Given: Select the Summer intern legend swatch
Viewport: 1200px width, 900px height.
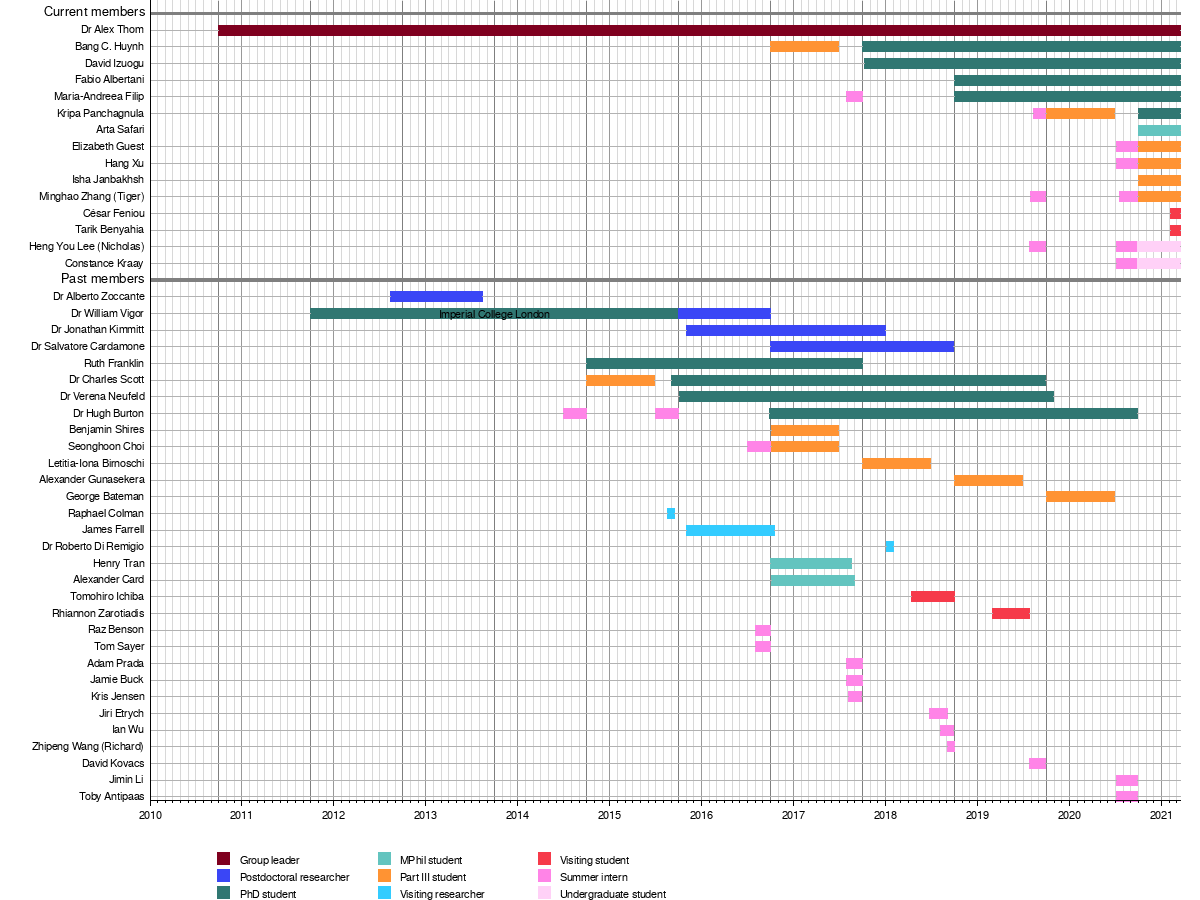Looking at the screenshot, I should click(x=544, y=876).
